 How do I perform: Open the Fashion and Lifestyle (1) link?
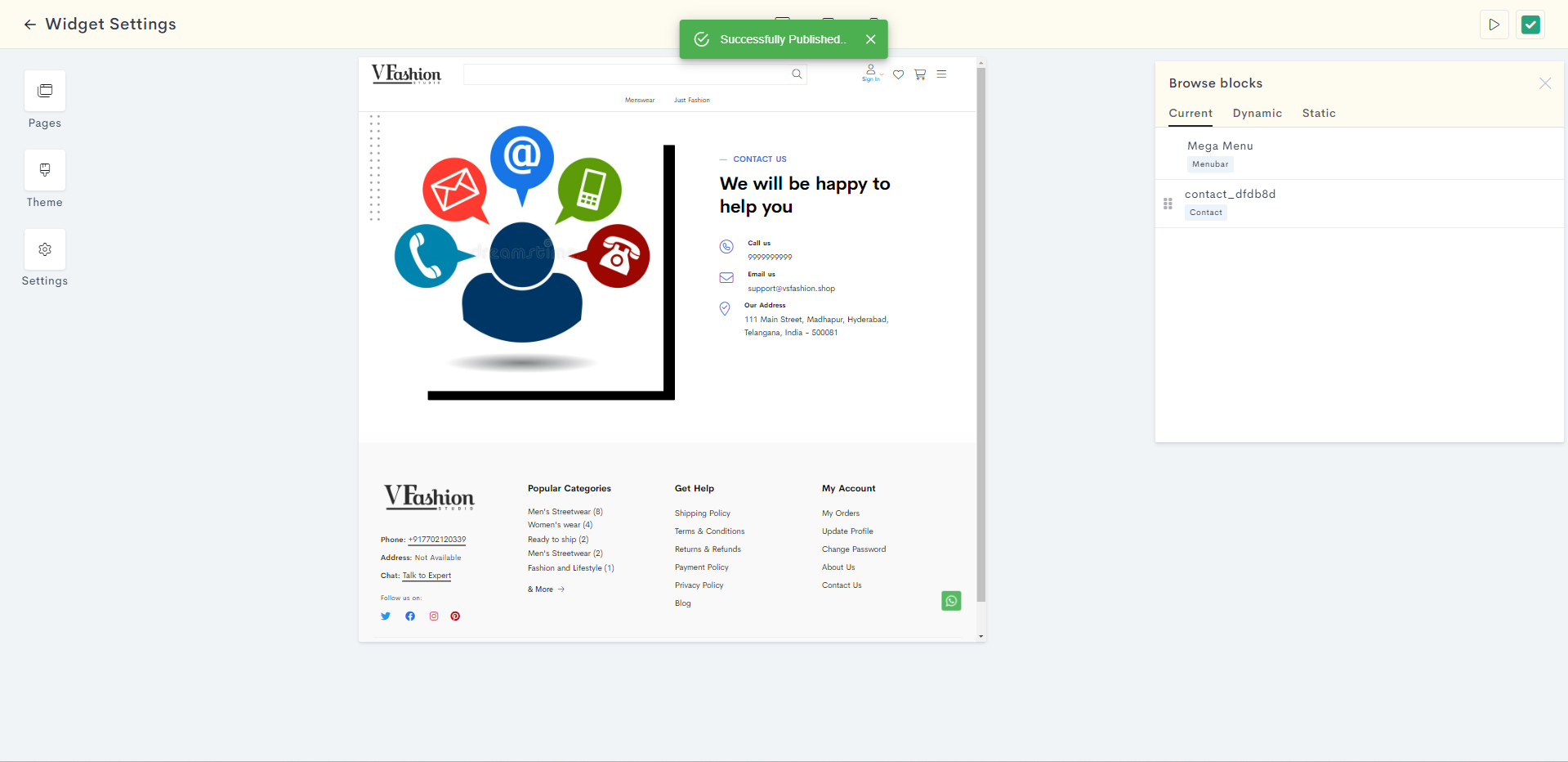(x=571, y=568)
